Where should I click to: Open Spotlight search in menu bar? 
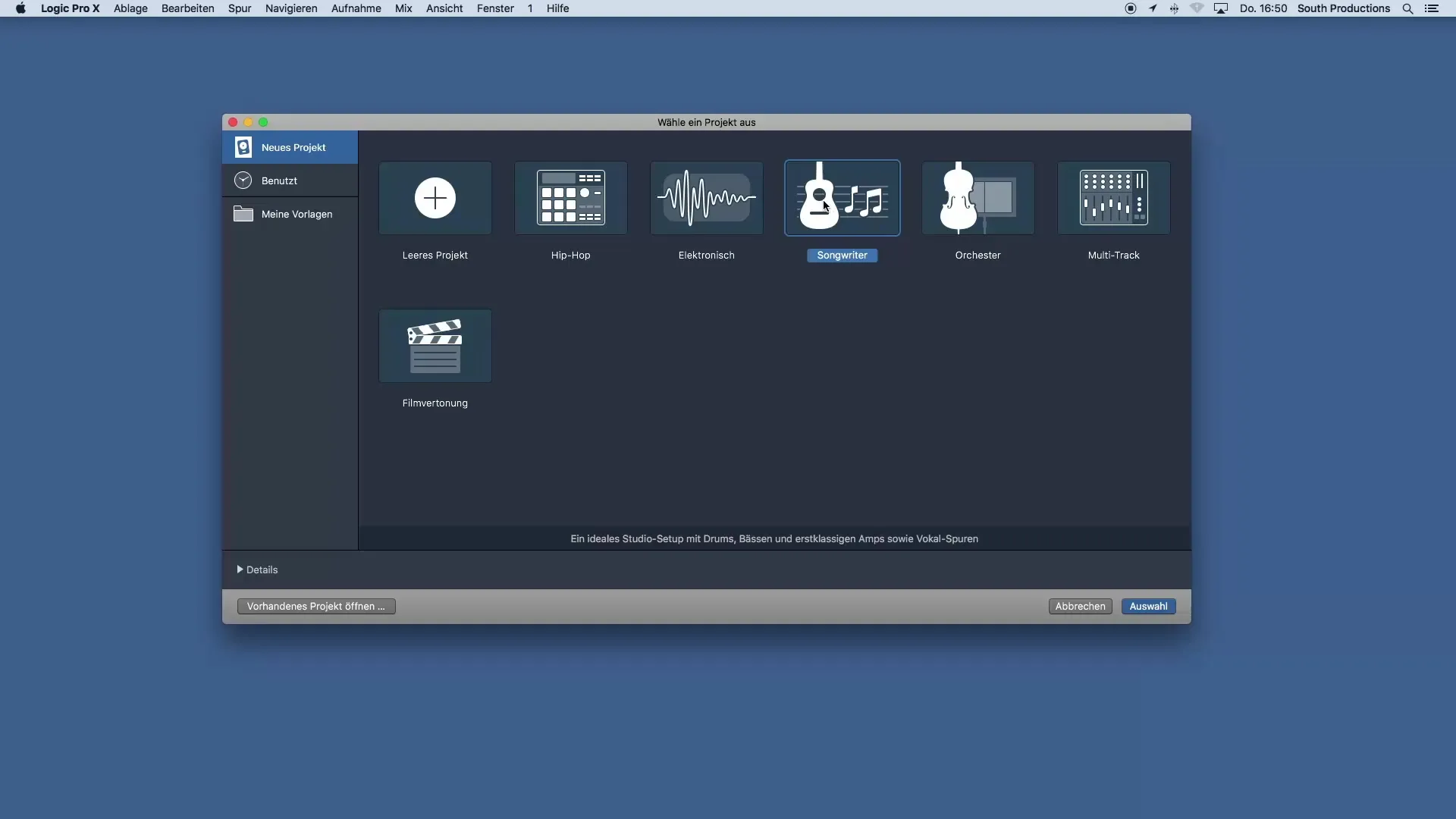pyautogui.click(x=1408, y=9)
